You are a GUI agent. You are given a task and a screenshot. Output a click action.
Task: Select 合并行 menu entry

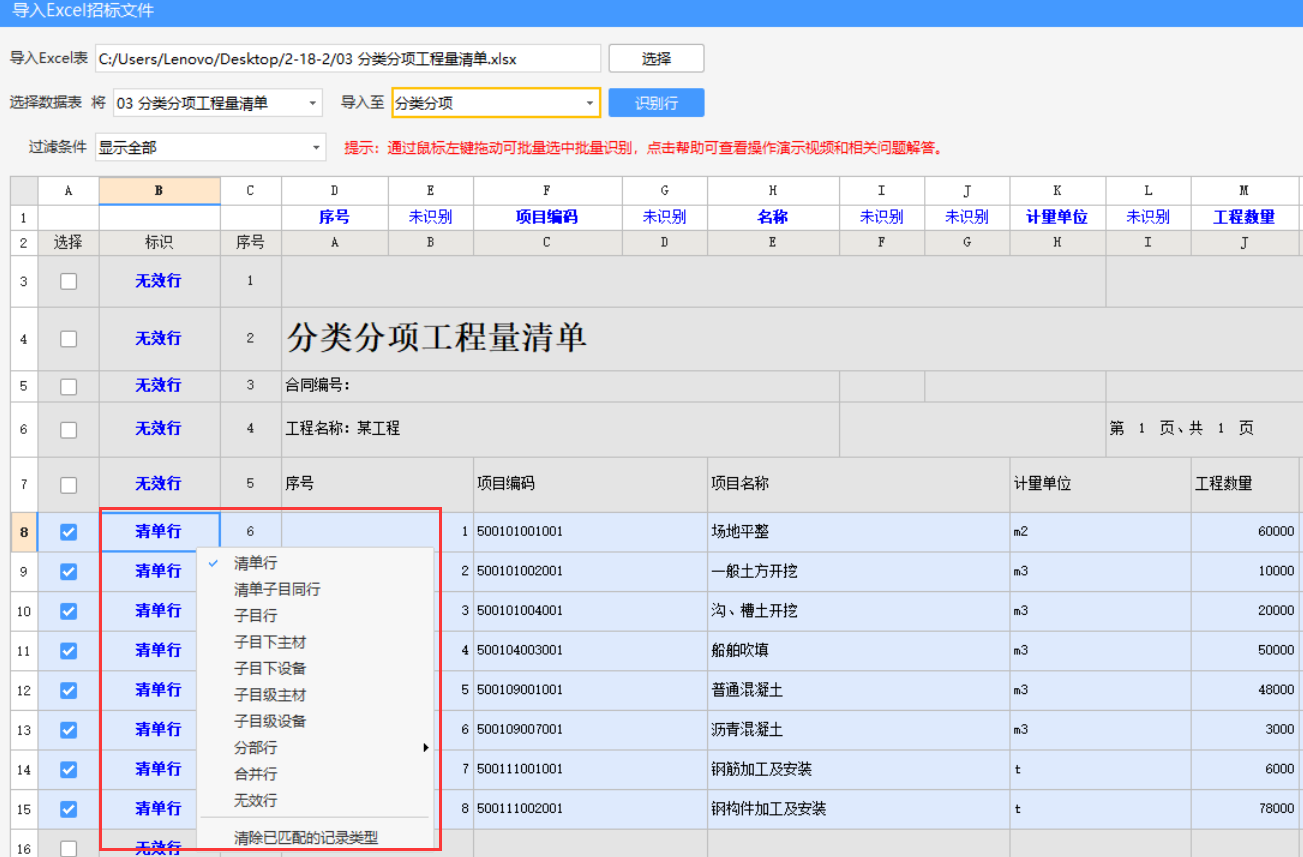point(256,774)
